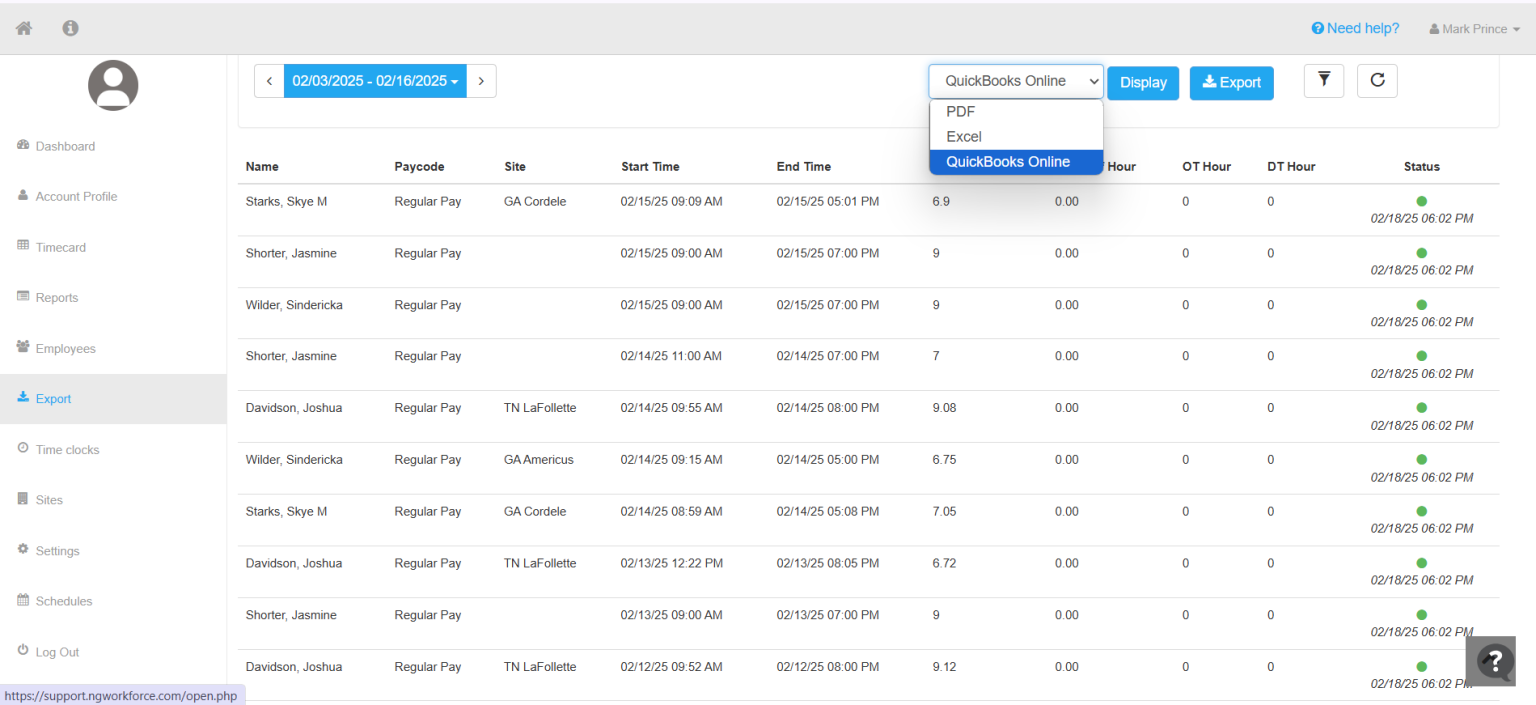Viewport: 1536px width, 705px height.
Task: Open the Mark Prince account menu
Action: 1473,28
